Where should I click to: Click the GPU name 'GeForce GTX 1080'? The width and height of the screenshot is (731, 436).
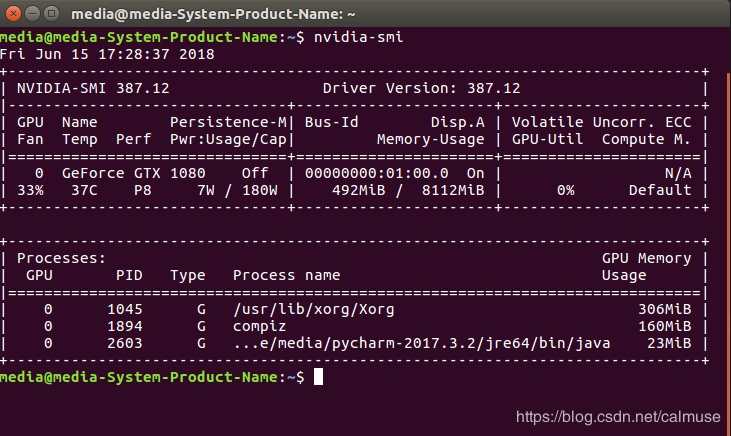pos(134,173)
